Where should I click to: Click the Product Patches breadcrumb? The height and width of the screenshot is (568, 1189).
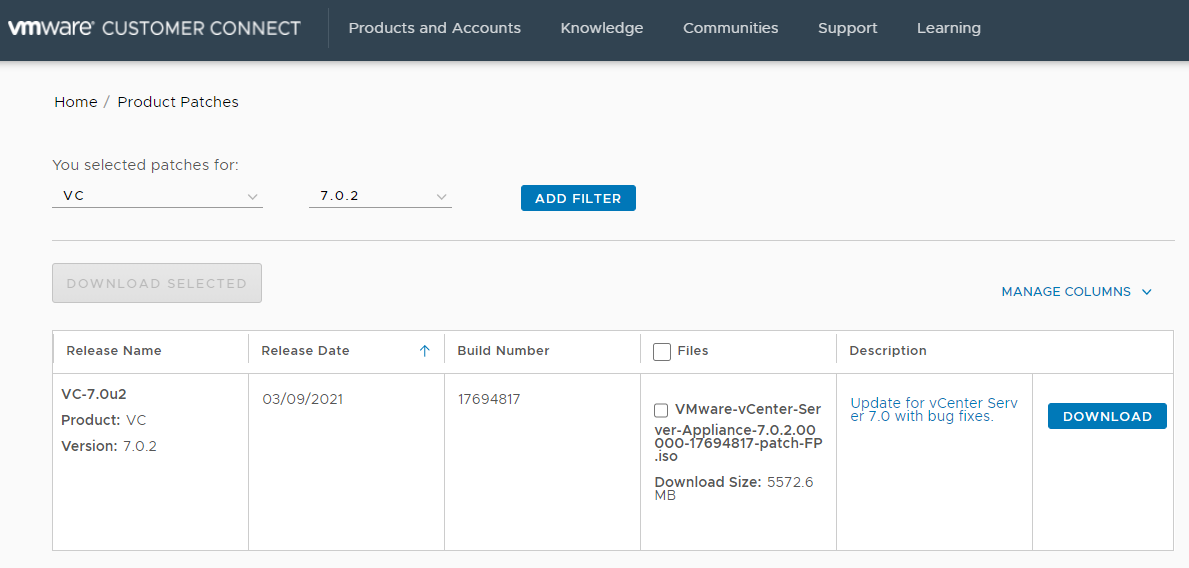pos(178,102)
